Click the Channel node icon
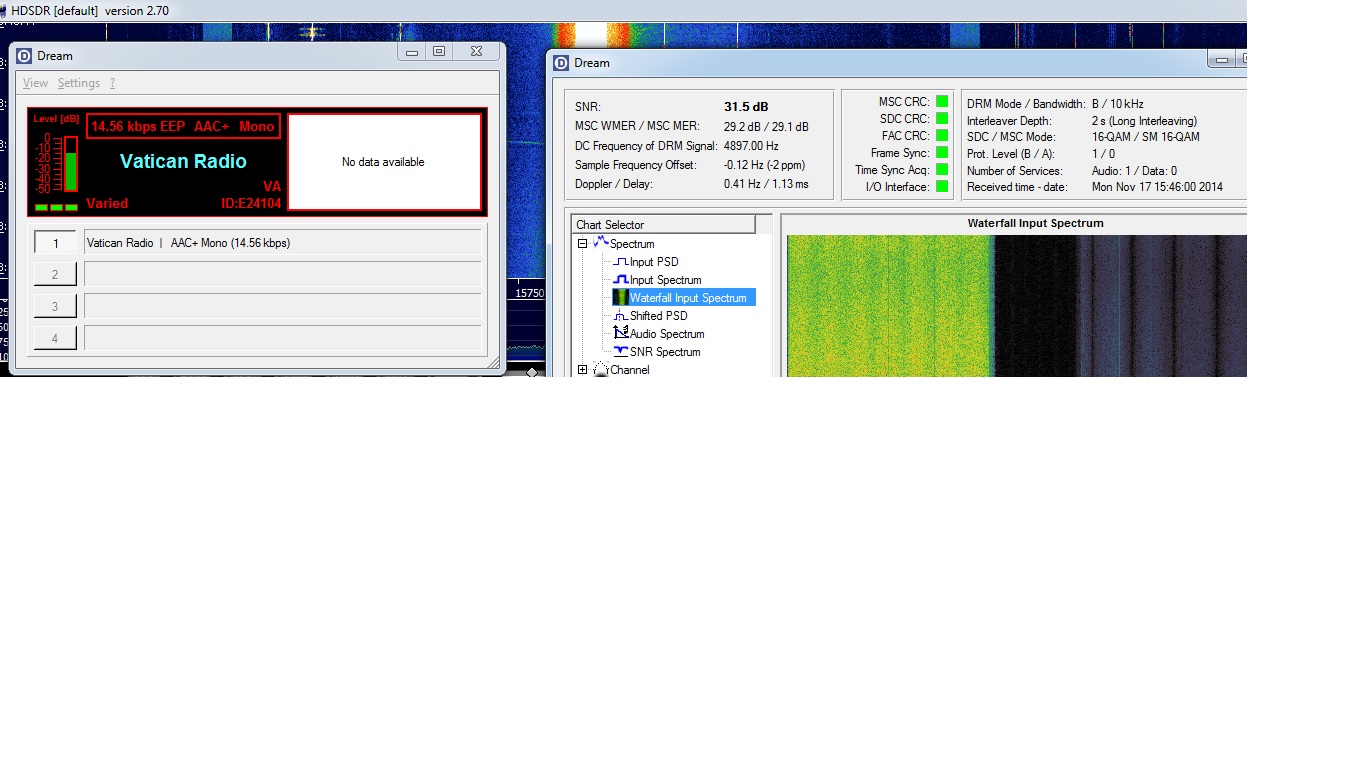The height and width of the screenshot is (768, 1366). pos(600,370)
